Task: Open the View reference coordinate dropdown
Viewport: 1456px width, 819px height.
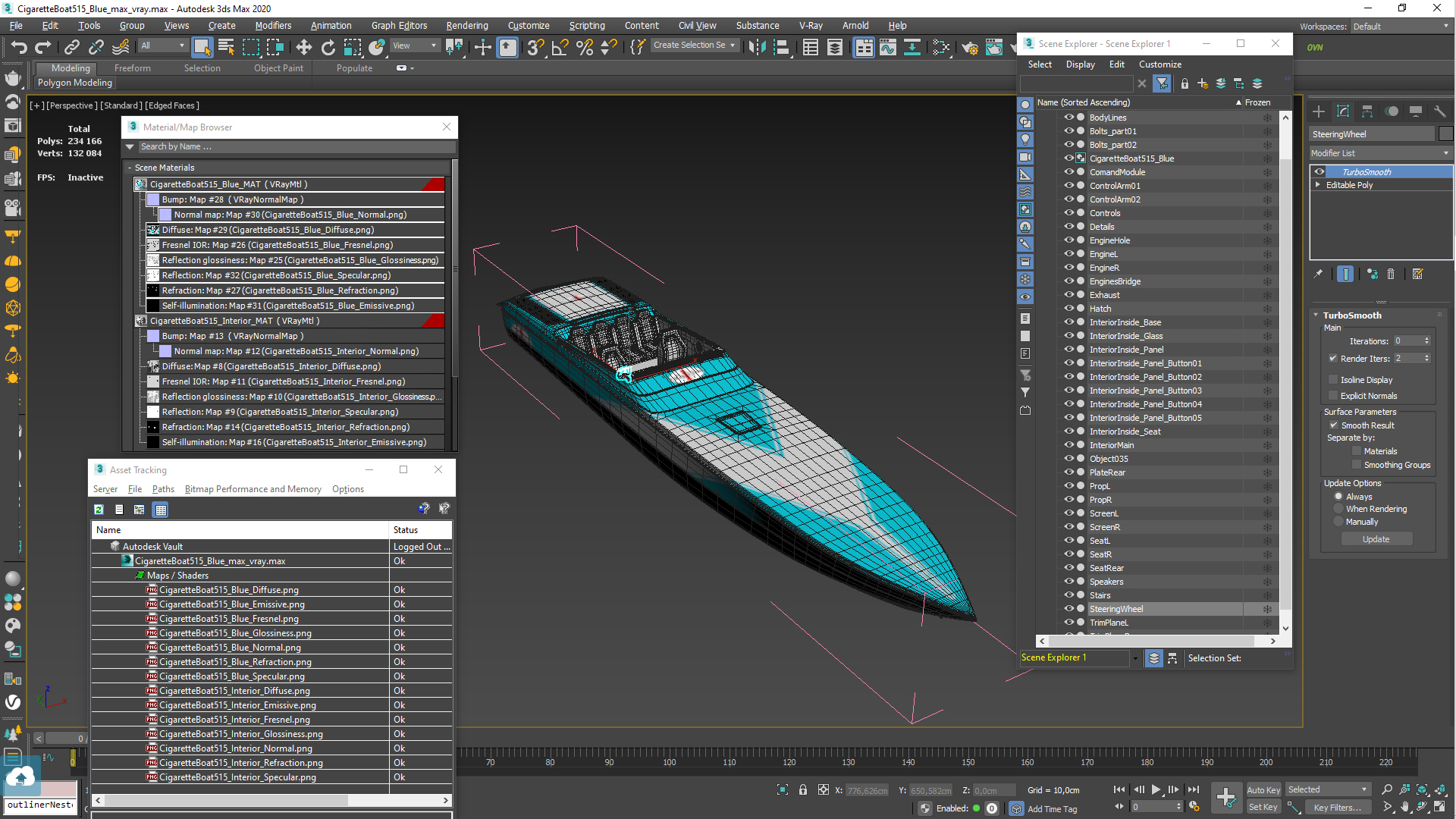Action: click(x=415, y=45)
